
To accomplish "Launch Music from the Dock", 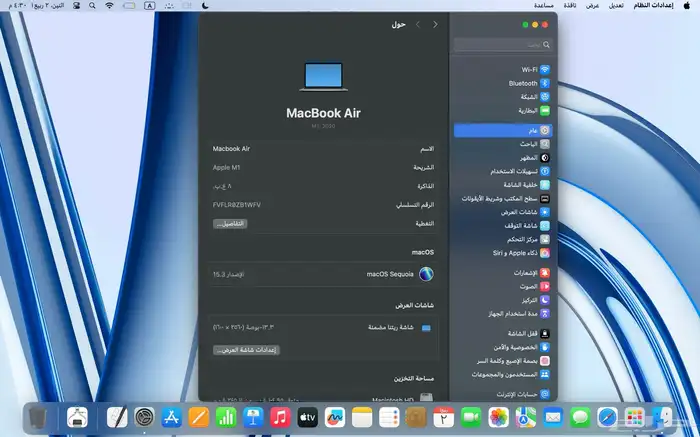I will (x=280, y=418).
